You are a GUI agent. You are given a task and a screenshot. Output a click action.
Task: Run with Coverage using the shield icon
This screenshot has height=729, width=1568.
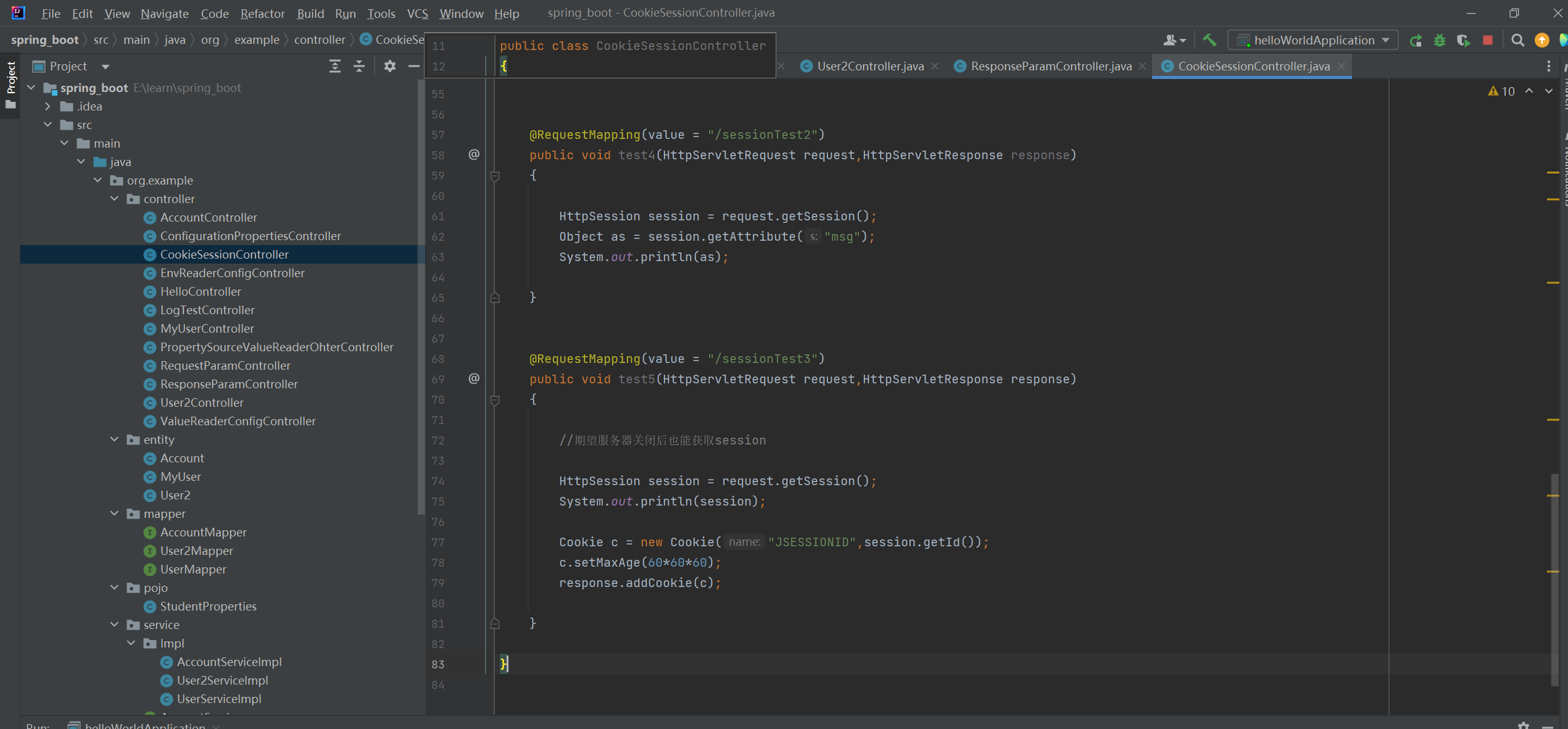[x=1463, y=41]
